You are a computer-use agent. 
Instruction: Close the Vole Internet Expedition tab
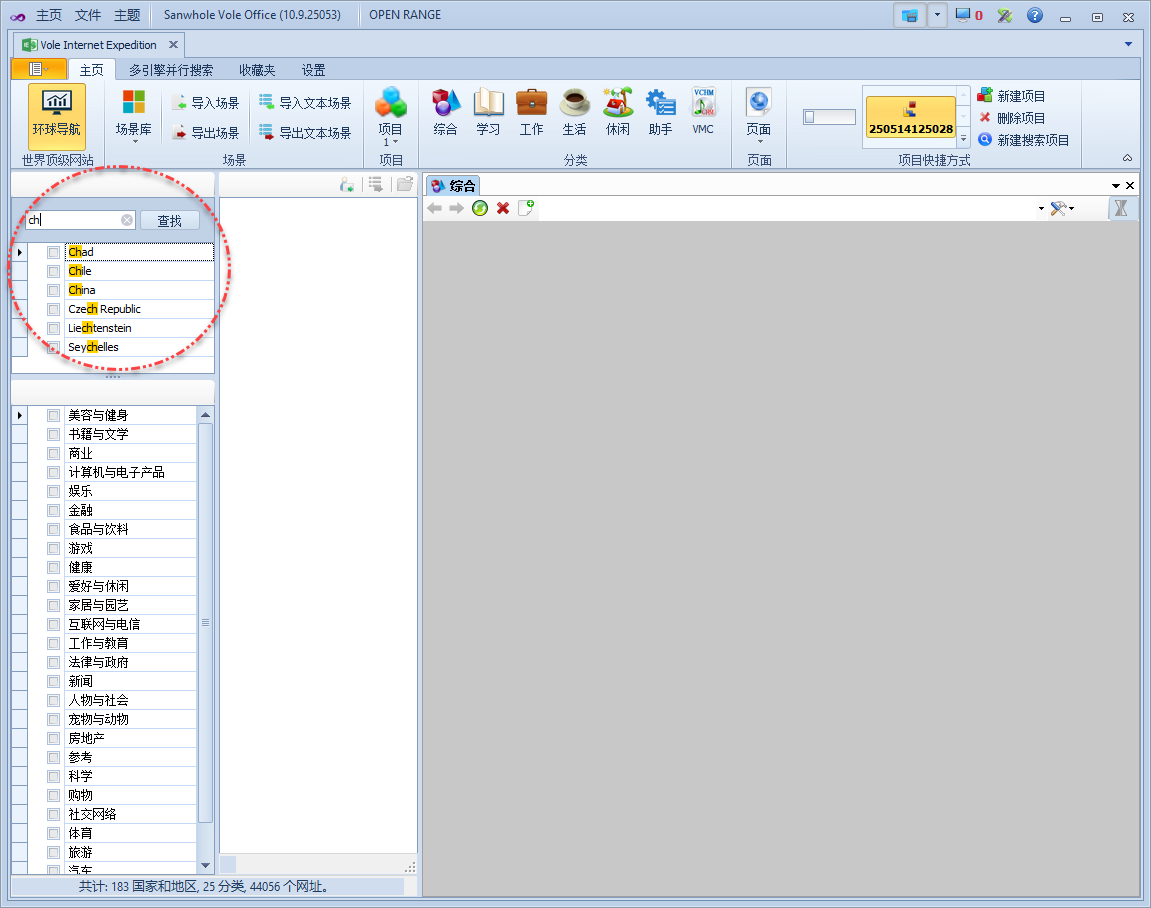pyautogui.click(x=173, y=45)
